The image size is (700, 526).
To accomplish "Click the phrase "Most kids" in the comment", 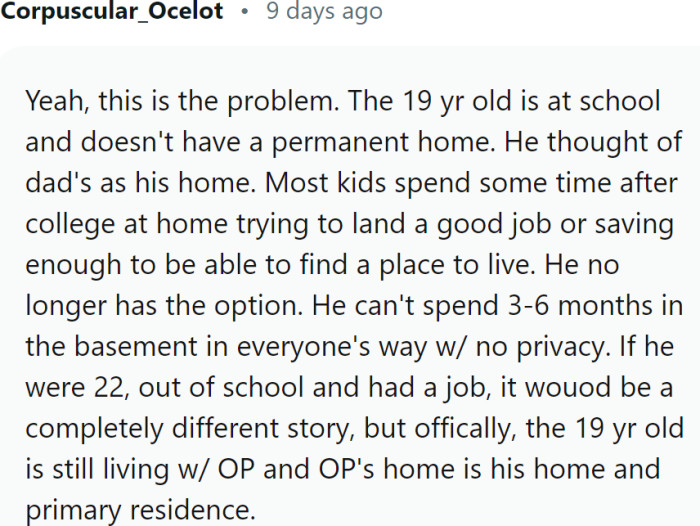I will click(x=325, y=183).
